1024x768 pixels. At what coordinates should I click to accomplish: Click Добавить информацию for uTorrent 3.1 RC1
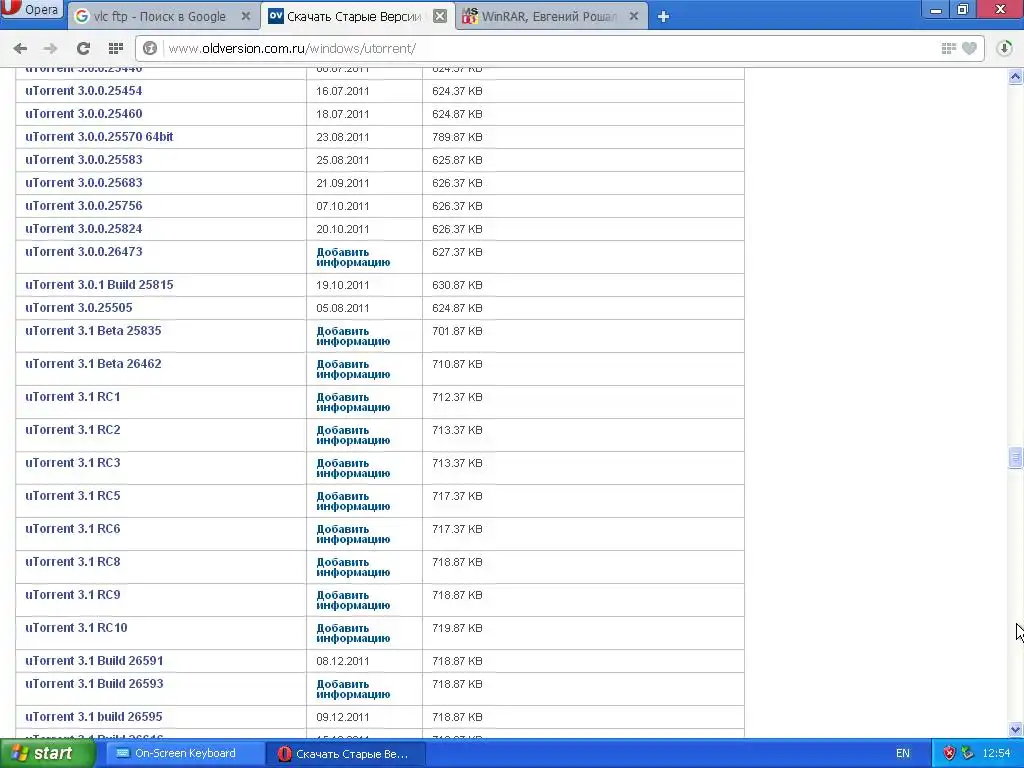pos(353,402)
